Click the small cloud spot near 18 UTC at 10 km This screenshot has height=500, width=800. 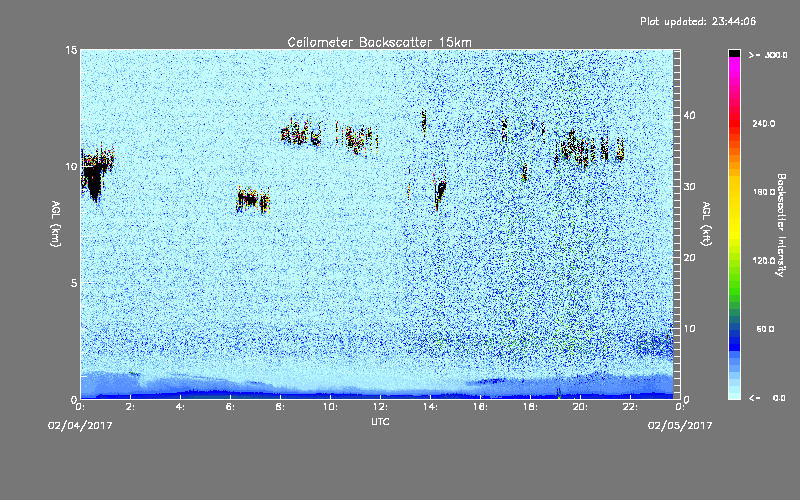point(524,172)
